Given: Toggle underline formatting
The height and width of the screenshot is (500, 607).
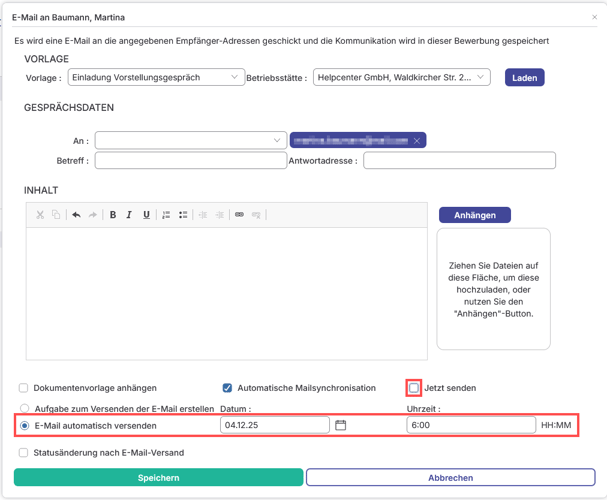Looking at the screenshot, I should [x=146, y=215].
